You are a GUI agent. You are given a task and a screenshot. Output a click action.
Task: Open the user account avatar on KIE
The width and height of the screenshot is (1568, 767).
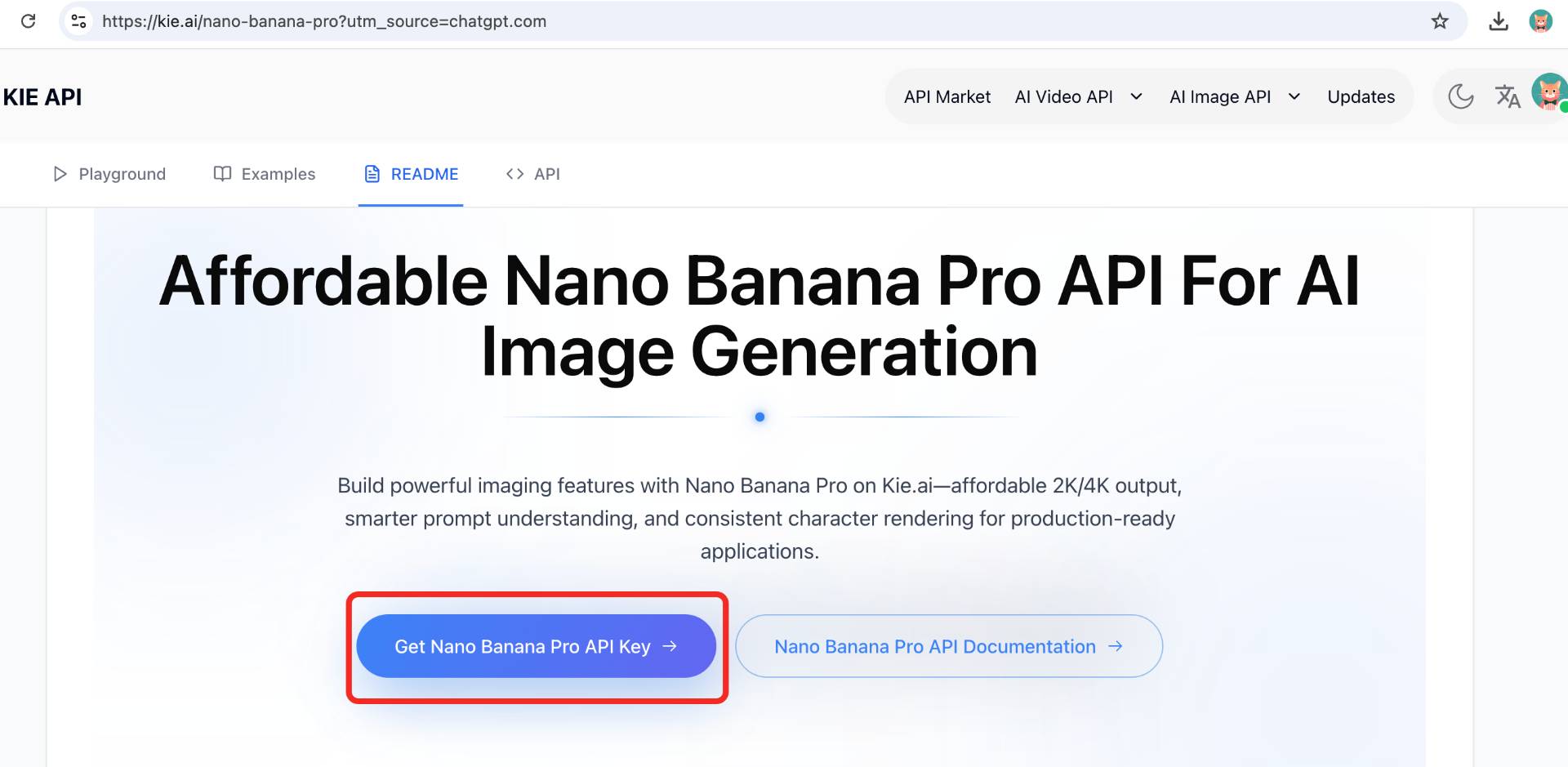(1548, 92)
